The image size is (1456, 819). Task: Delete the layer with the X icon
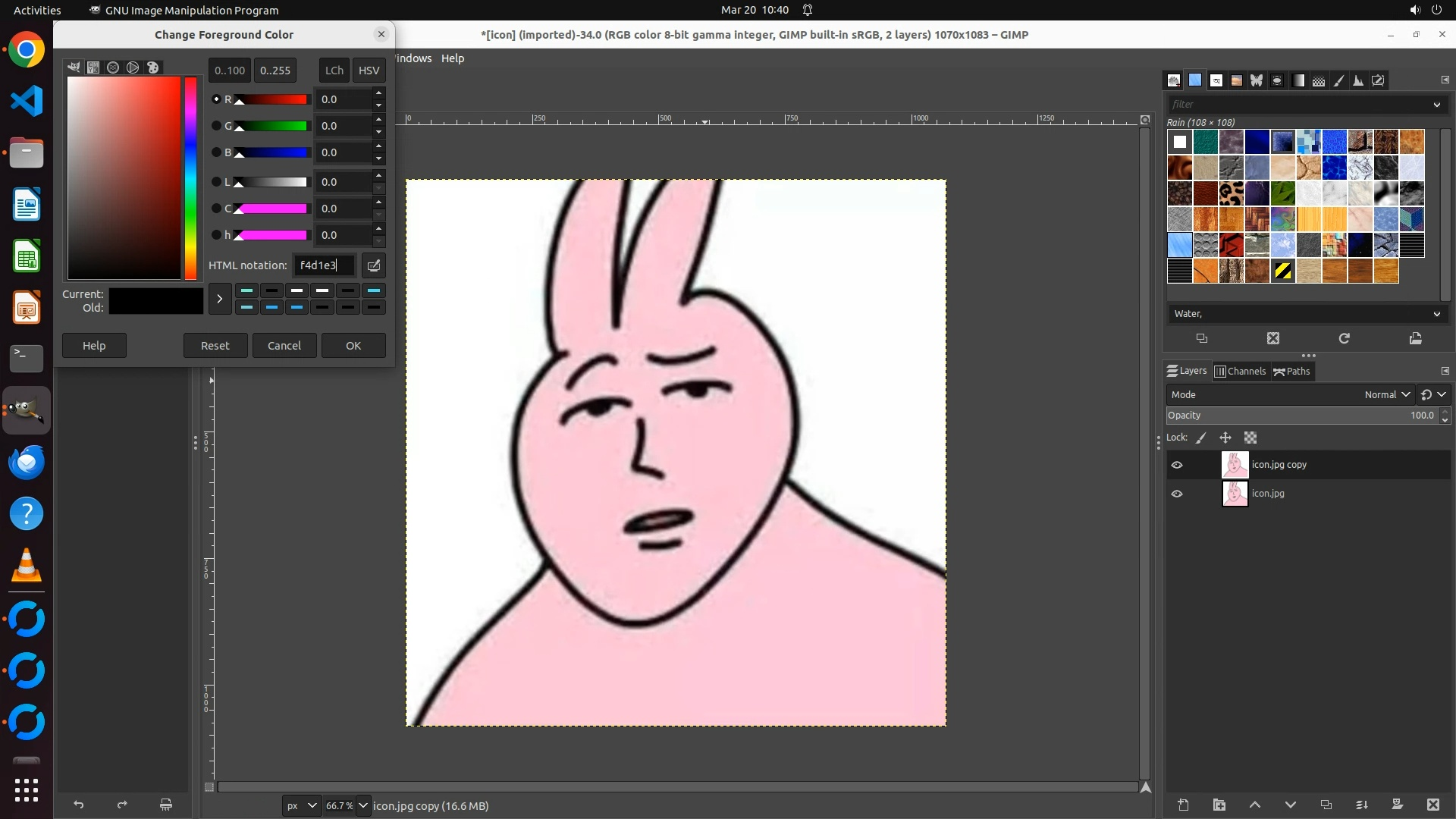1432,805
